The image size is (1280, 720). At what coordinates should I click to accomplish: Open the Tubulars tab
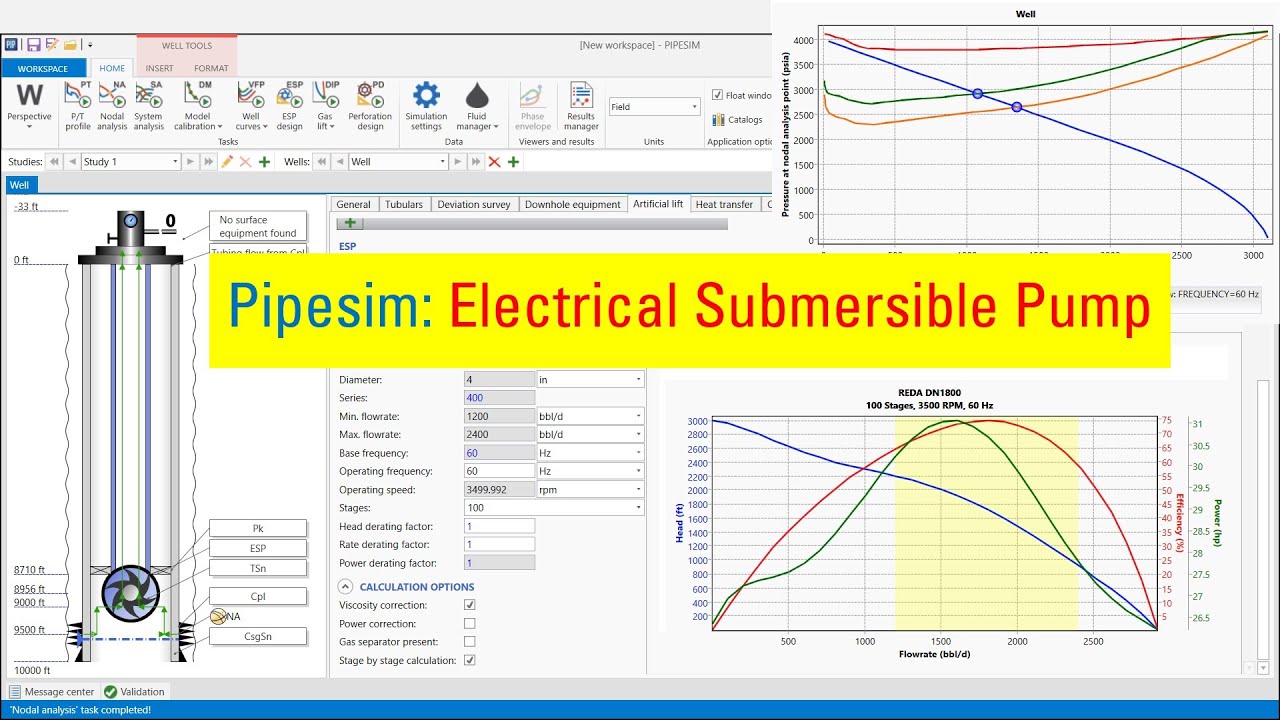(404, 204)
